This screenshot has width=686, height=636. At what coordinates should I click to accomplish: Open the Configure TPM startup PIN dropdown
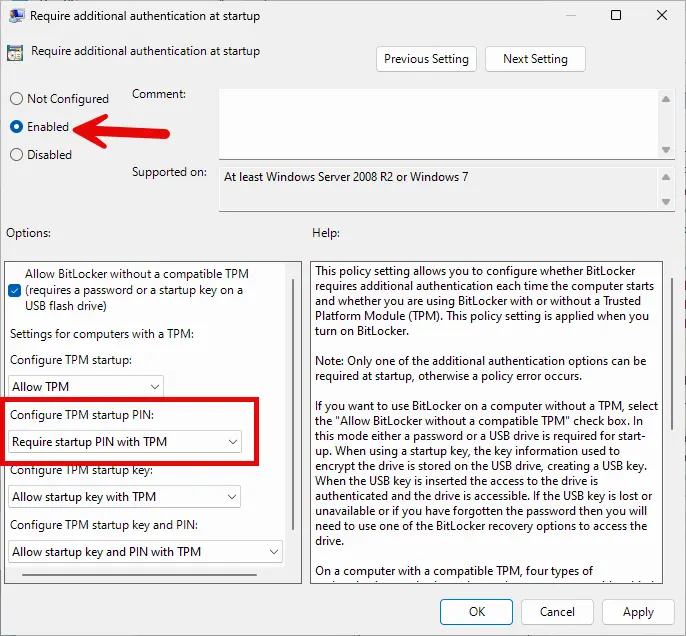125,442
